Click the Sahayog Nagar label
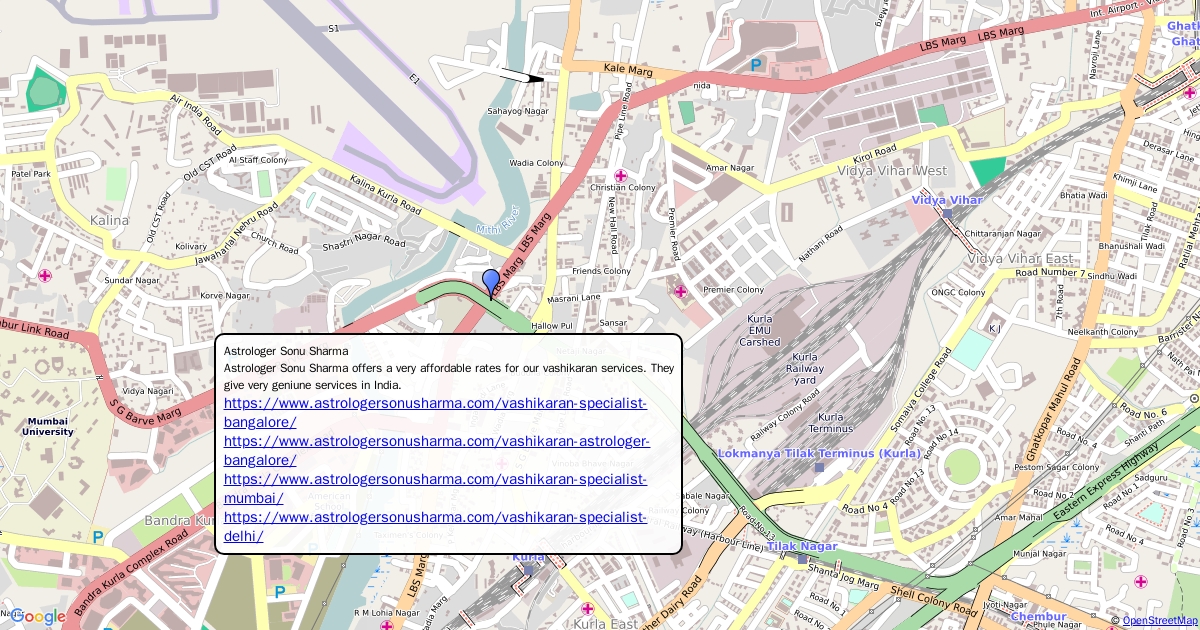 click(x=517, y=111)
